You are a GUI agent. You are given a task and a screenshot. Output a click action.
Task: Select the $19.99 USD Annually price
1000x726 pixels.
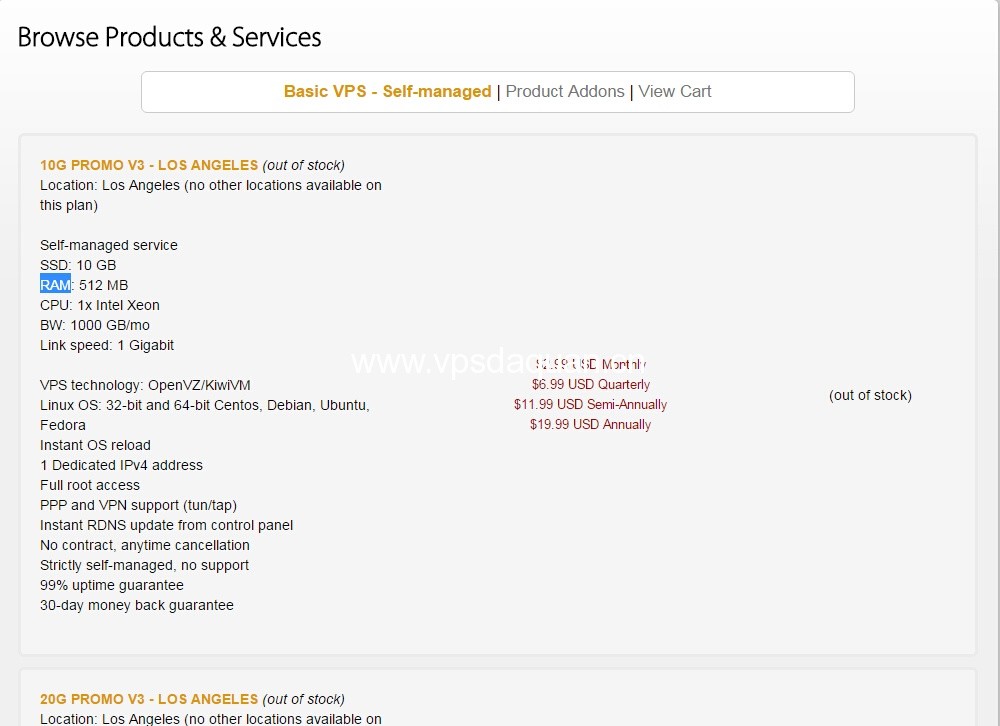coord(591,424)
